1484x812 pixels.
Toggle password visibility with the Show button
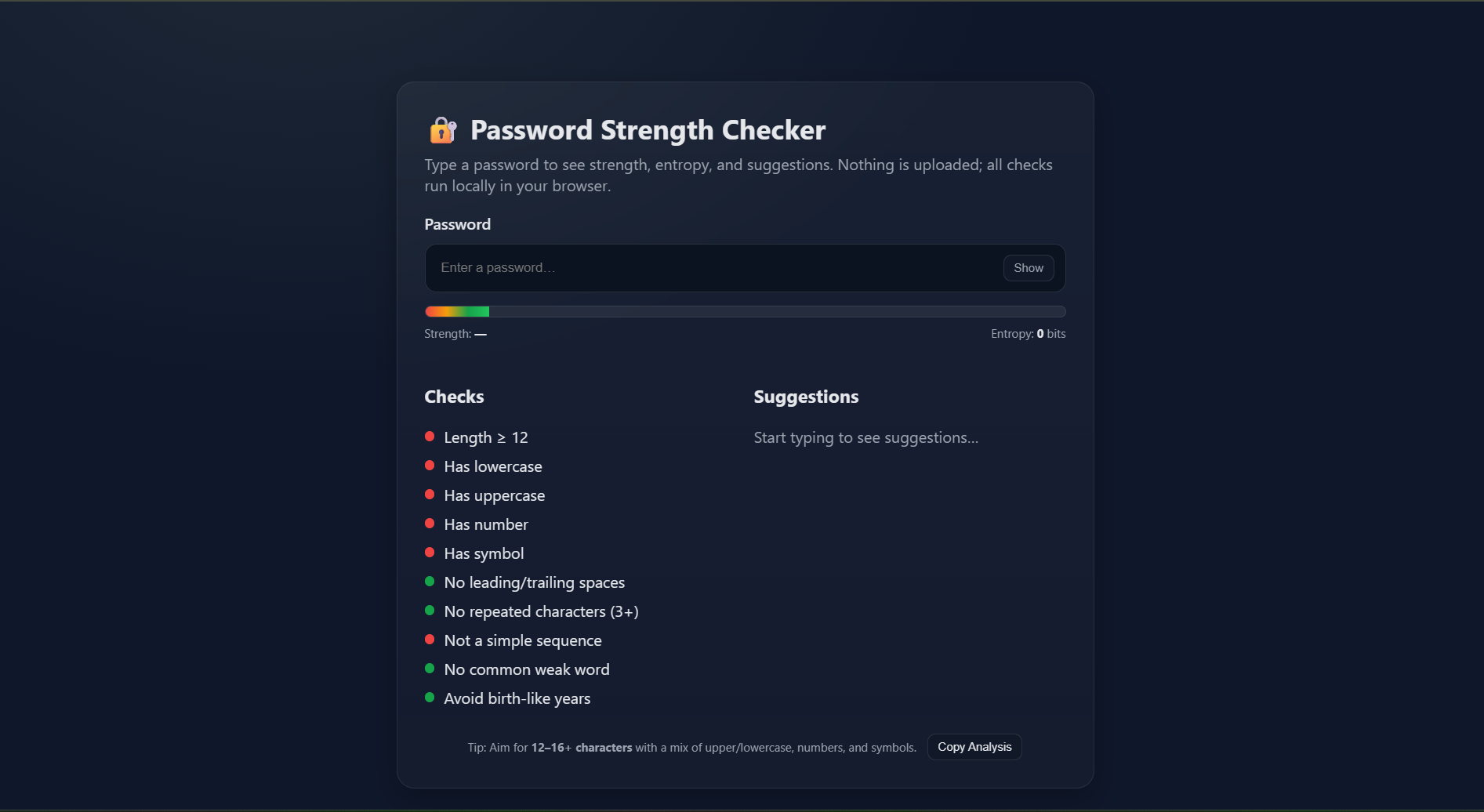1028,267
